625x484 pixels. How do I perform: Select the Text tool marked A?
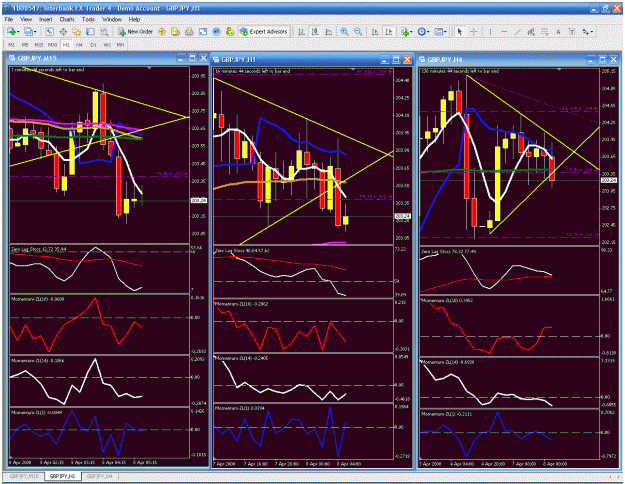tap(558, 31)
